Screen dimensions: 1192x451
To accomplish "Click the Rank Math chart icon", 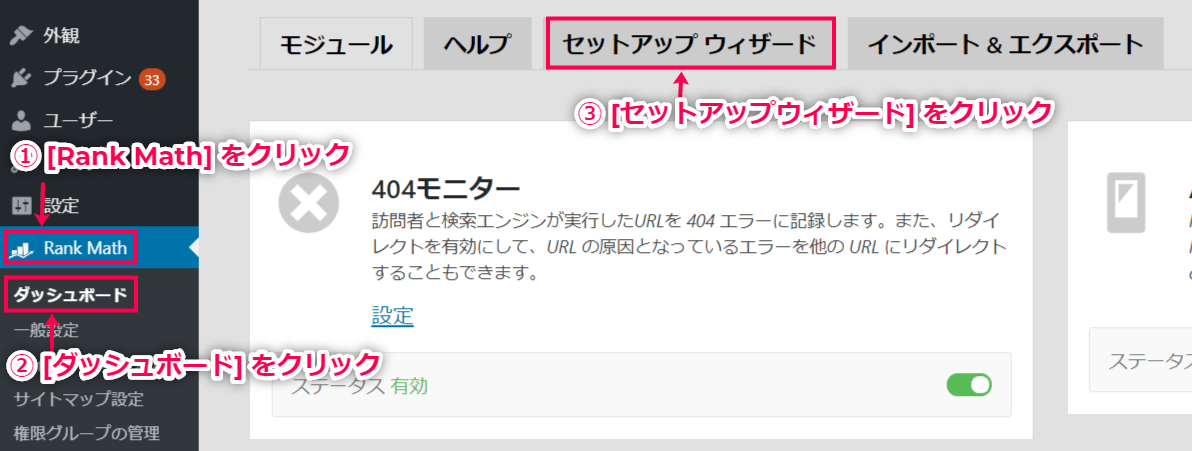I will 23,248.
